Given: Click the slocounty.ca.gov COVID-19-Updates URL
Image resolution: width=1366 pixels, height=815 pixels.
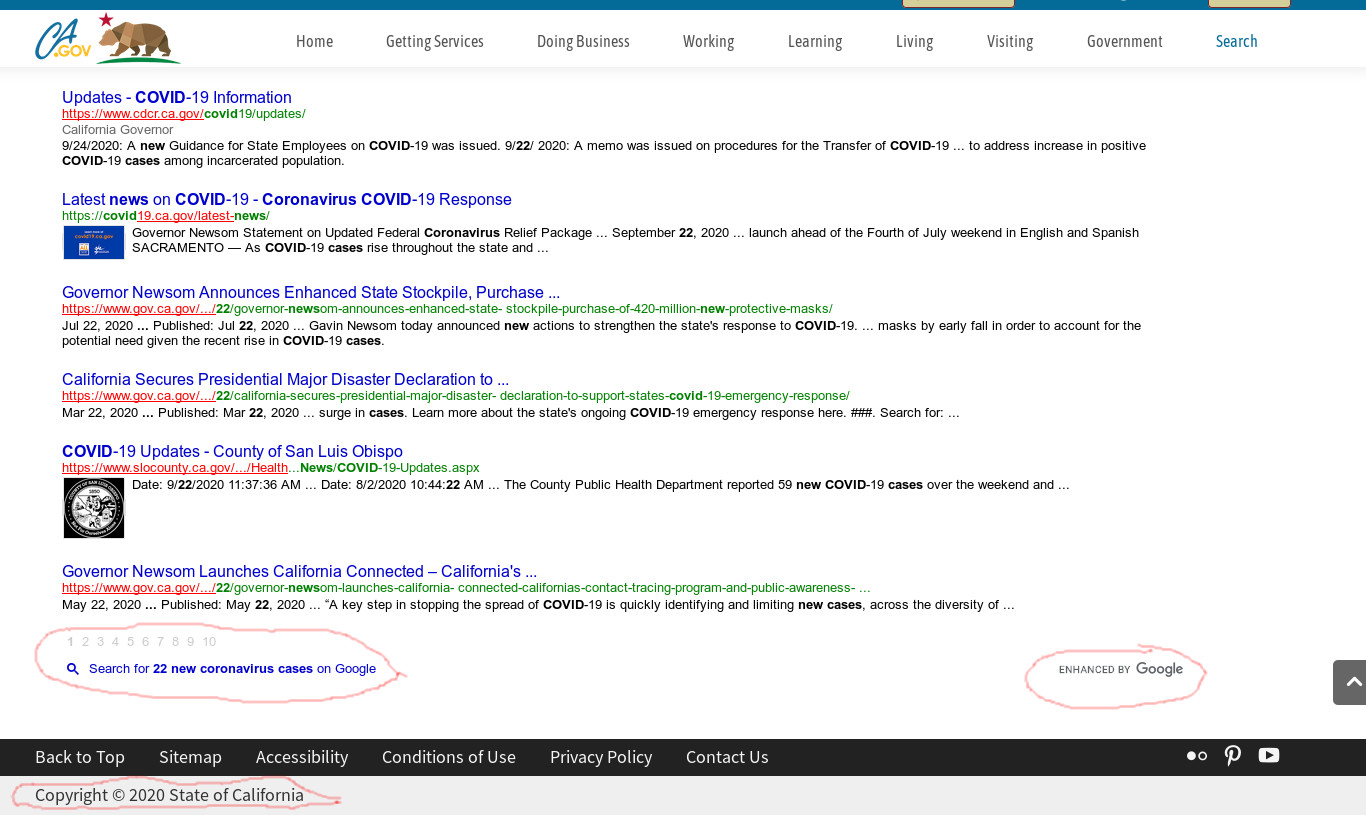Looking at the screenshot, I should 271,468.
